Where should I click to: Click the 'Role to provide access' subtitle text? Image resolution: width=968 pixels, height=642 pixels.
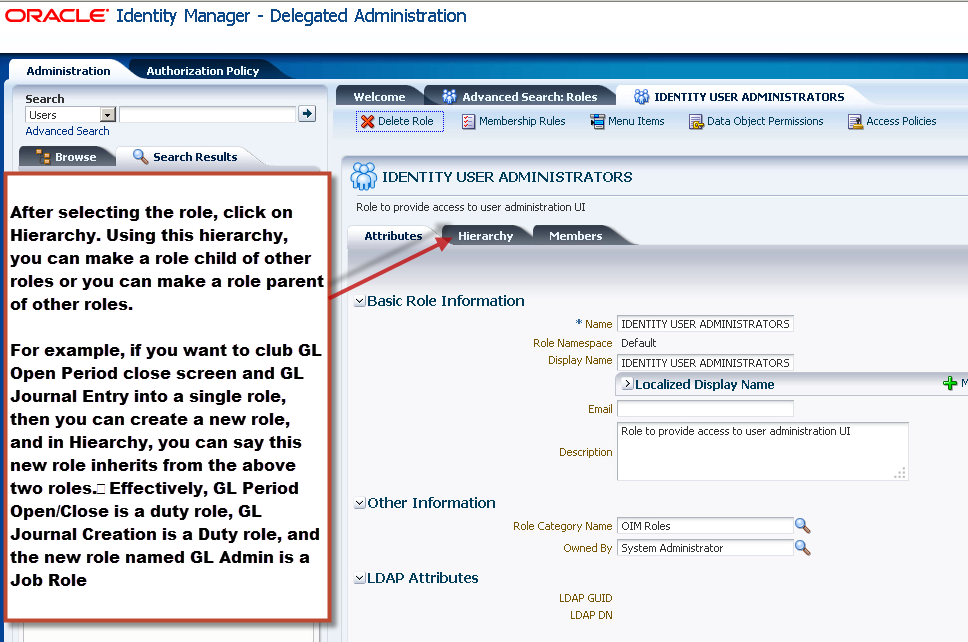click(x=470, y=207)
